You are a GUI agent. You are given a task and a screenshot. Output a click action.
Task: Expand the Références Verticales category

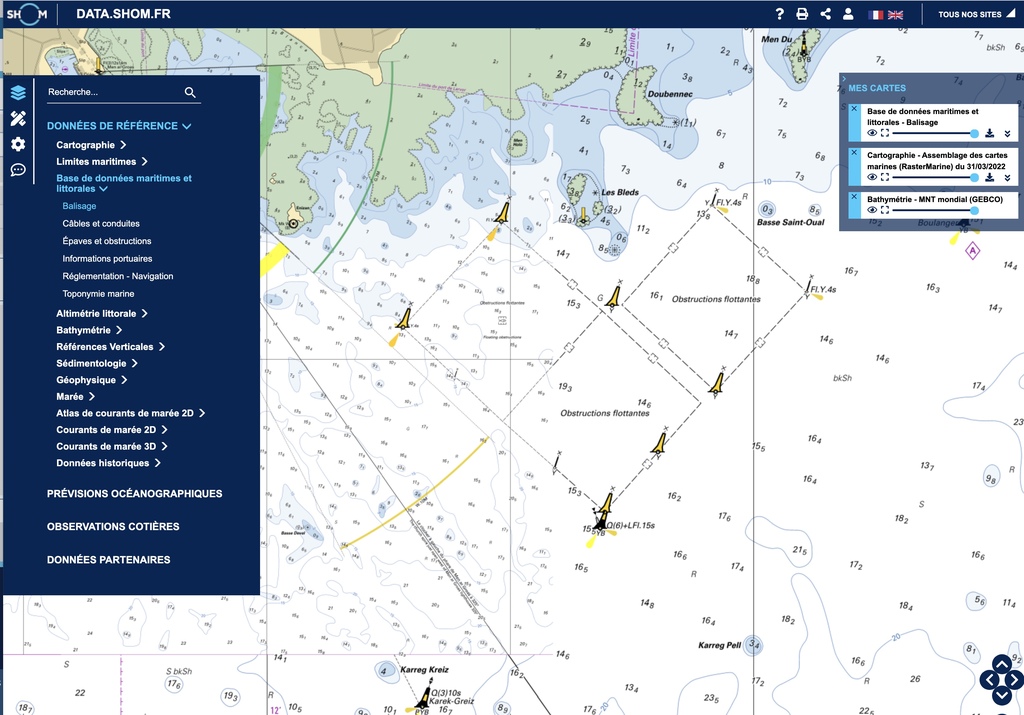click(110, 347)
